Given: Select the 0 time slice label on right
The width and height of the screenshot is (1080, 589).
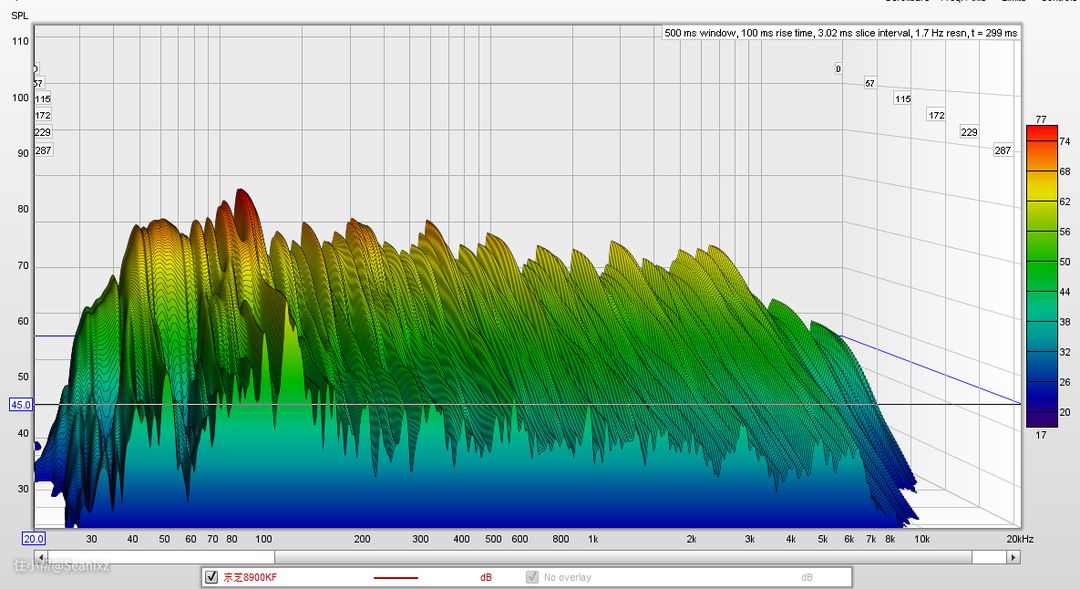Looking at the screenshot, I should tap(838, 69).
